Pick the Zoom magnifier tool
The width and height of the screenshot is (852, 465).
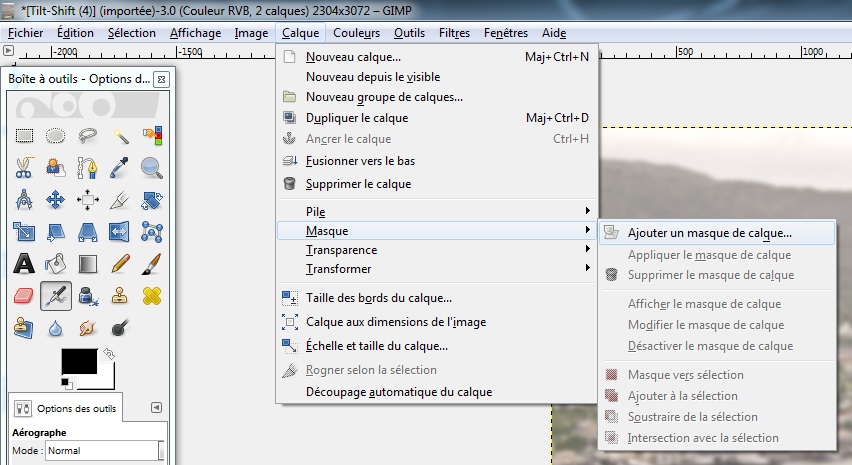151,168
